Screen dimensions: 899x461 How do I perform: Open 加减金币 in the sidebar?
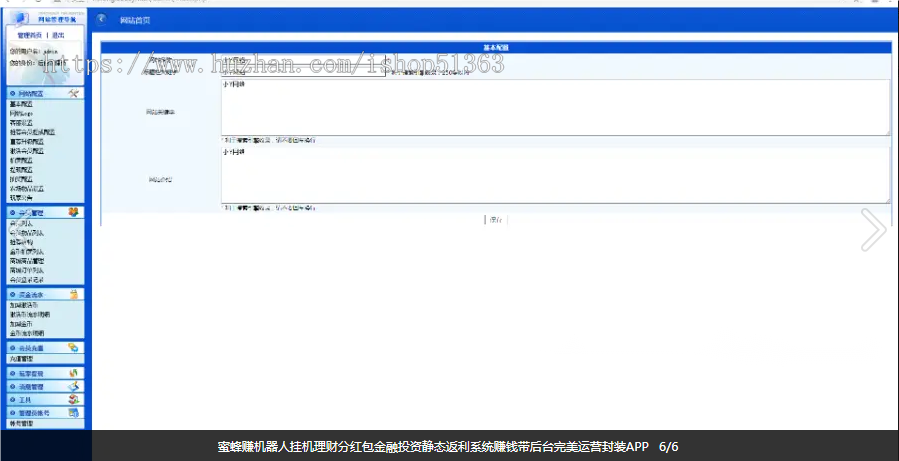(x=21, y=324)
